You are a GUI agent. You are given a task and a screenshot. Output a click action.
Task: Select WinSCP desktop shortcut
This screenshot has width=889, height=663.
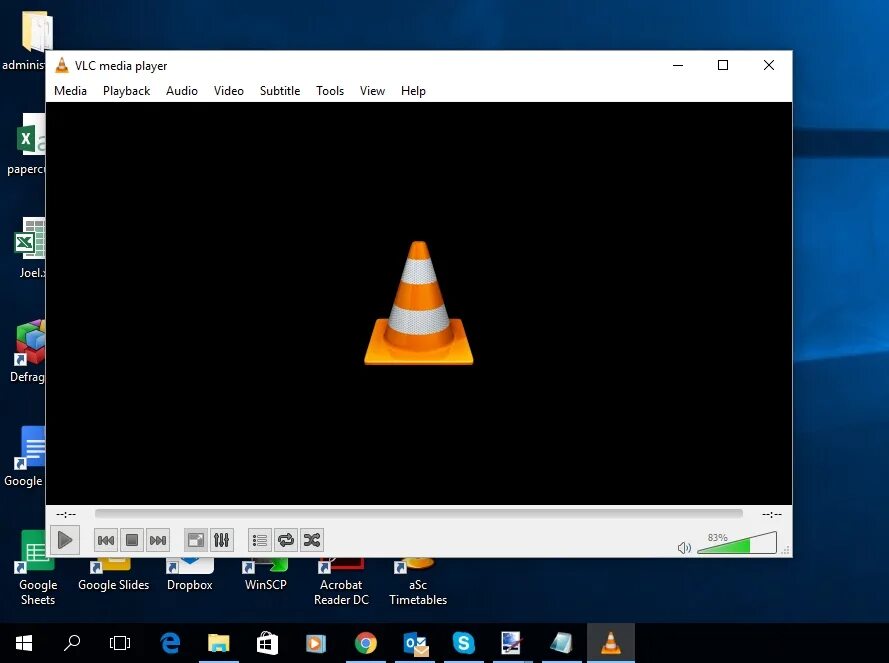265,576
